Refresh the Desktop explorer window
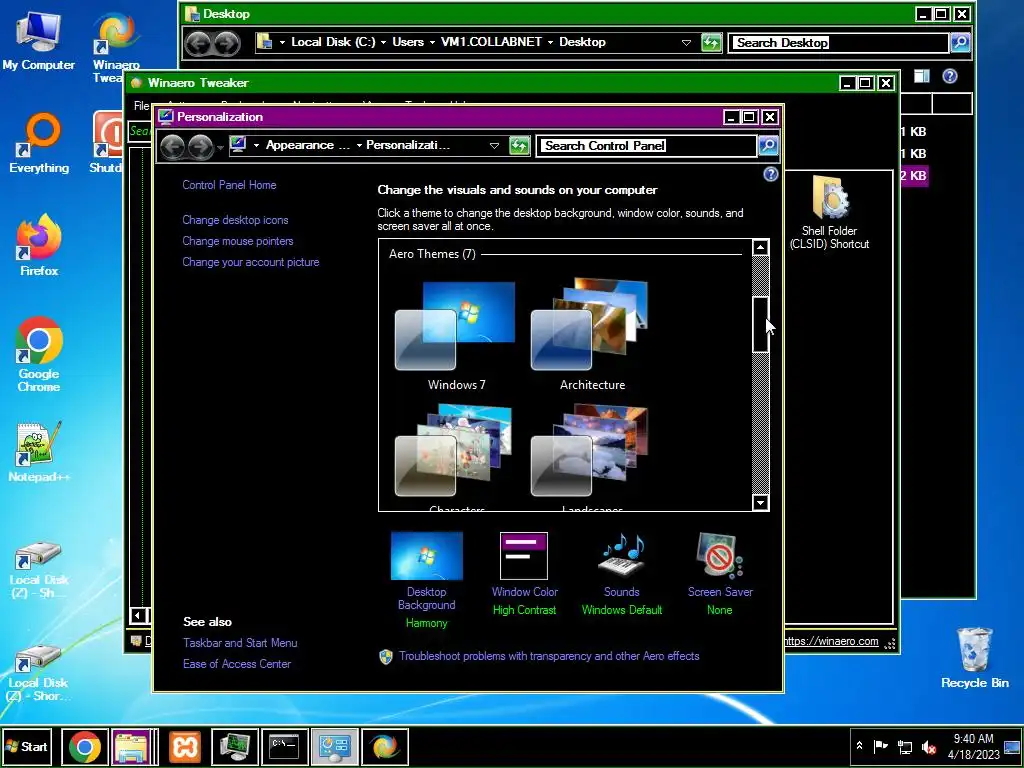 pyautogui.click(x=711, y=43)
